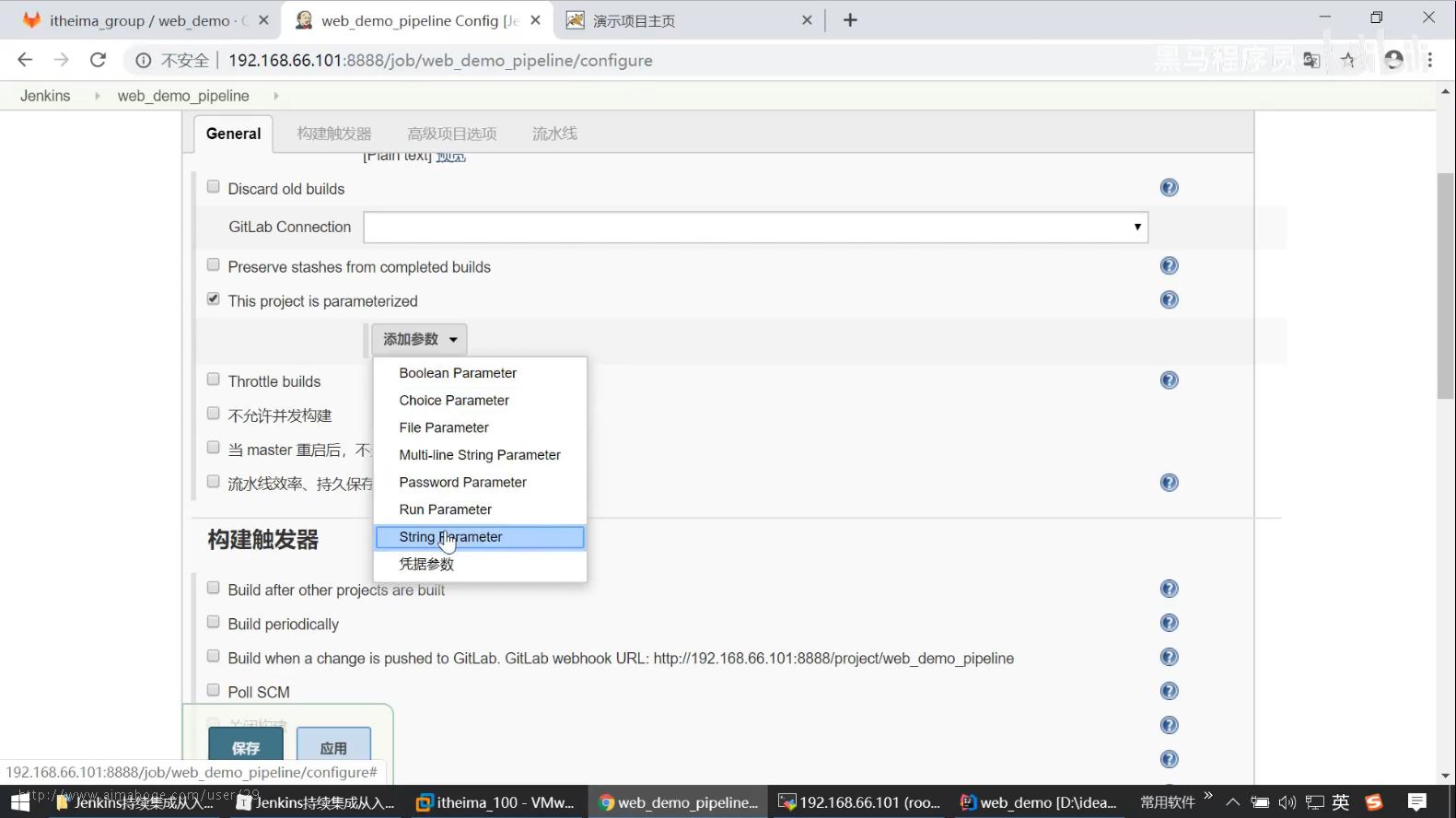The image size is (1456, 818).
Task: Open help for GitLab webhook build trigger
Action: (1169, 658)
